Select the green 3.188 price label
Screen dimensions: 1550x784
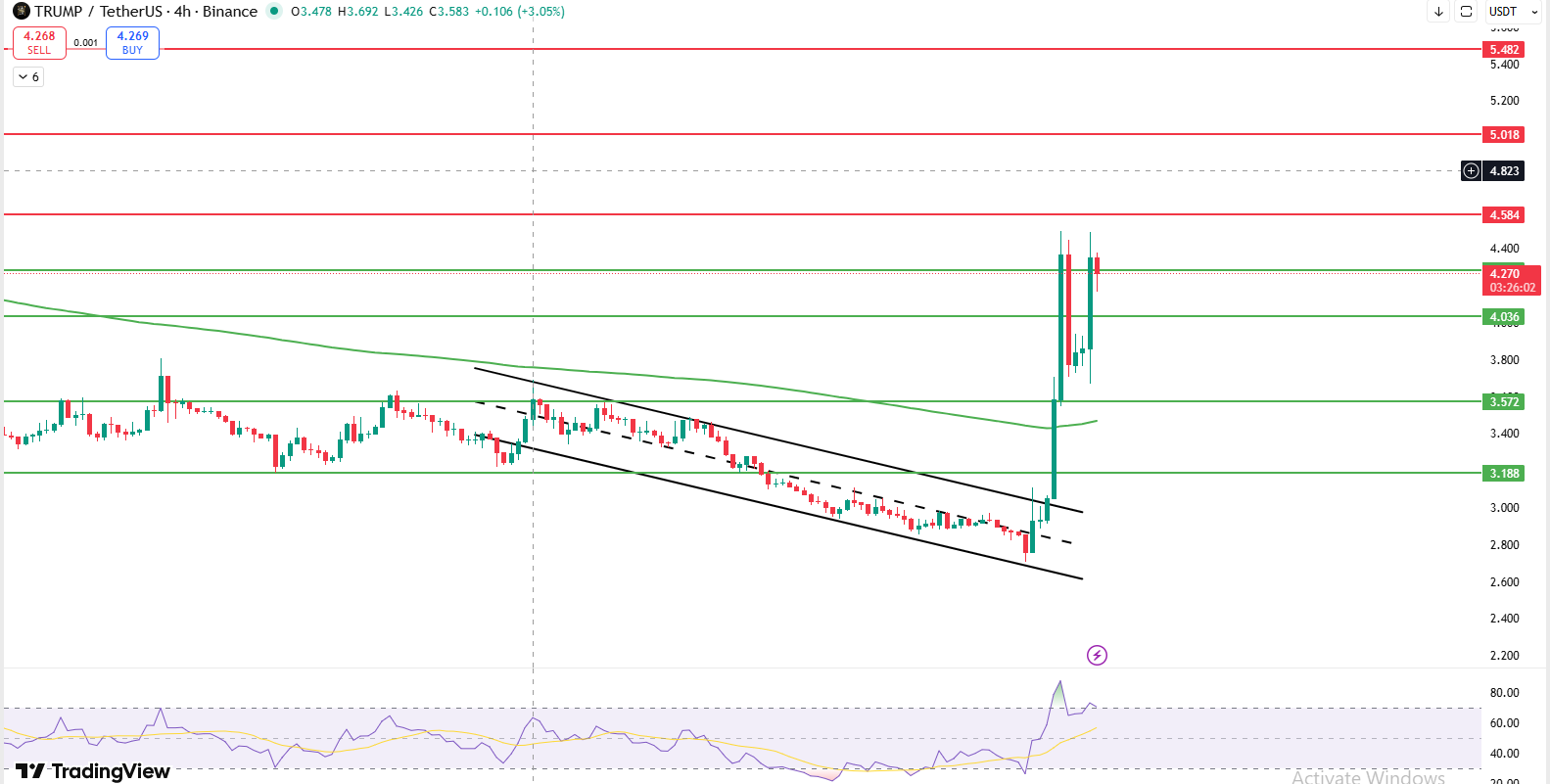click(1504, 474)
